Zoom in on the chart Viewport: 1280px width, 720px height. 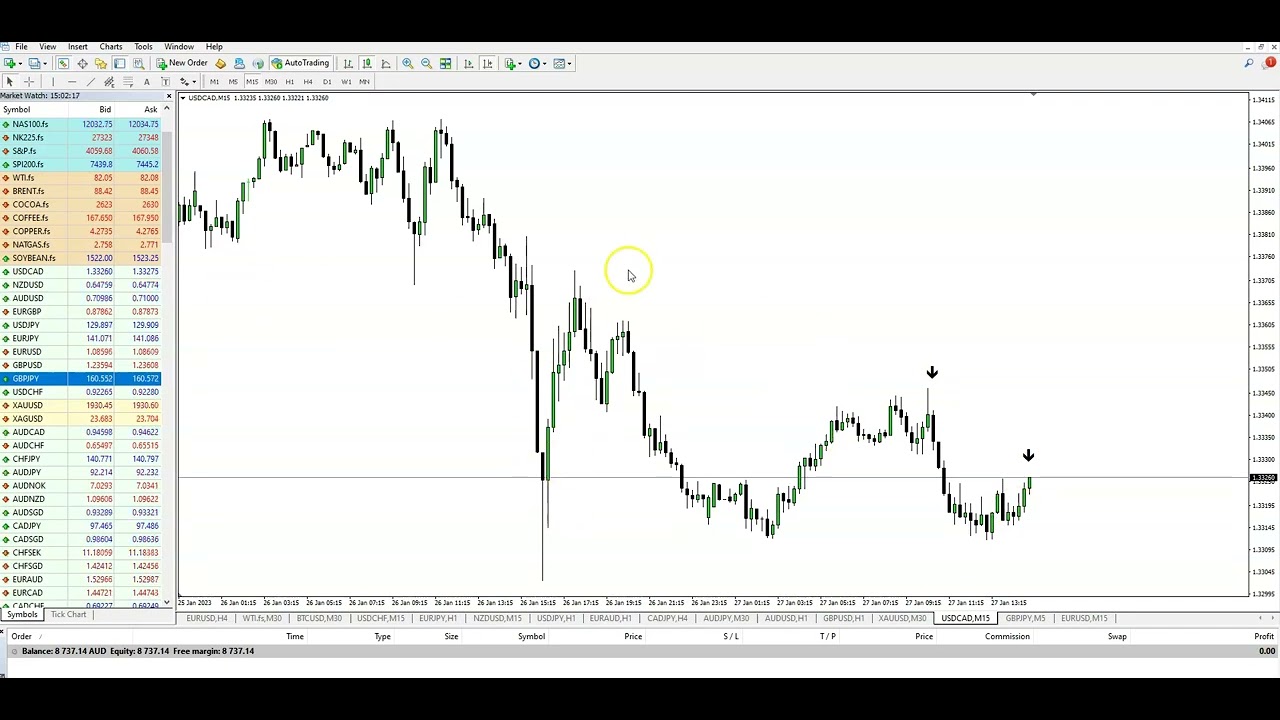[408, 63]
